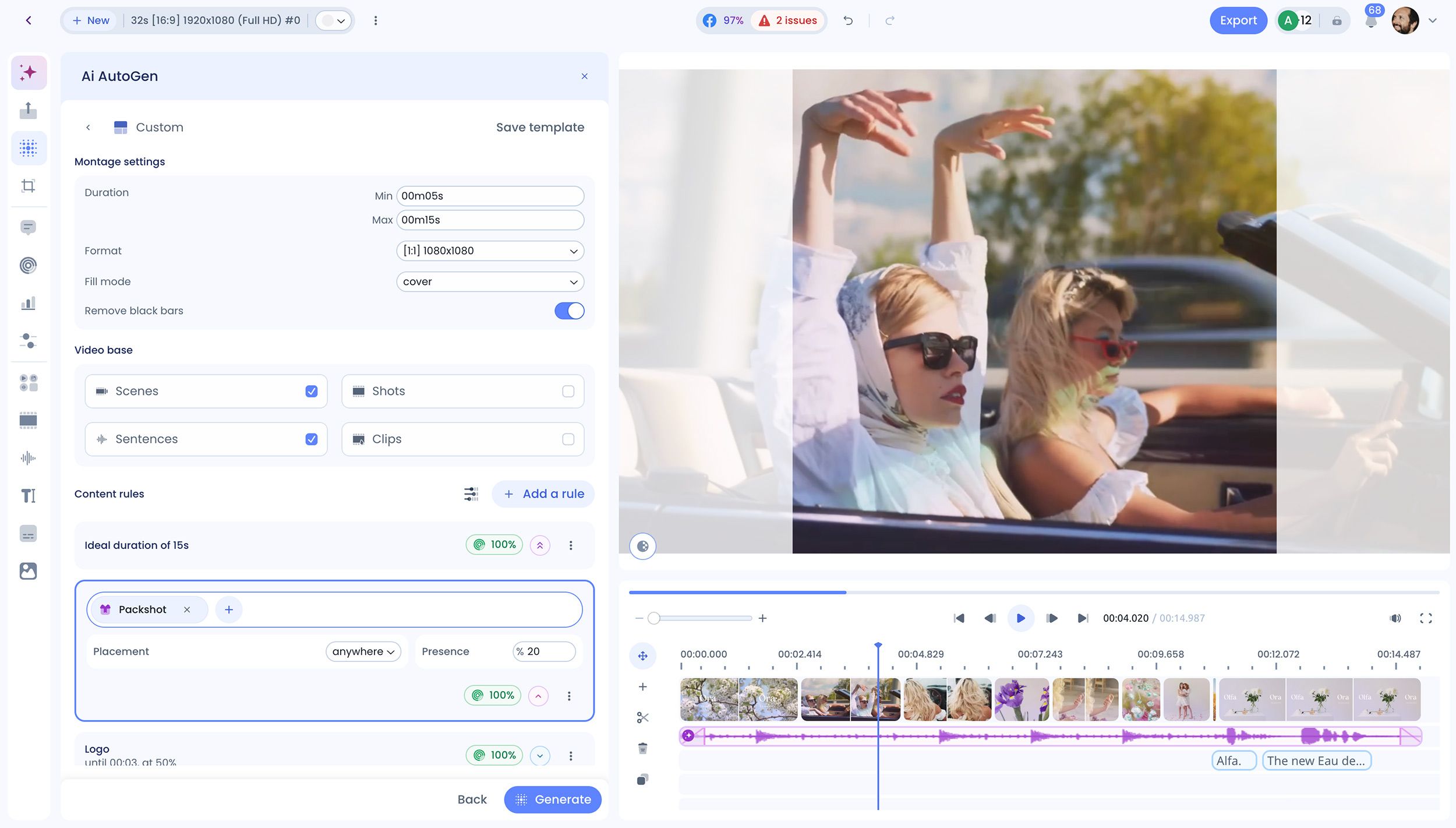The image size is (1456, 828).
Task: Open the three-dot menu for Ideal duration rule
Action: point(571,545)
